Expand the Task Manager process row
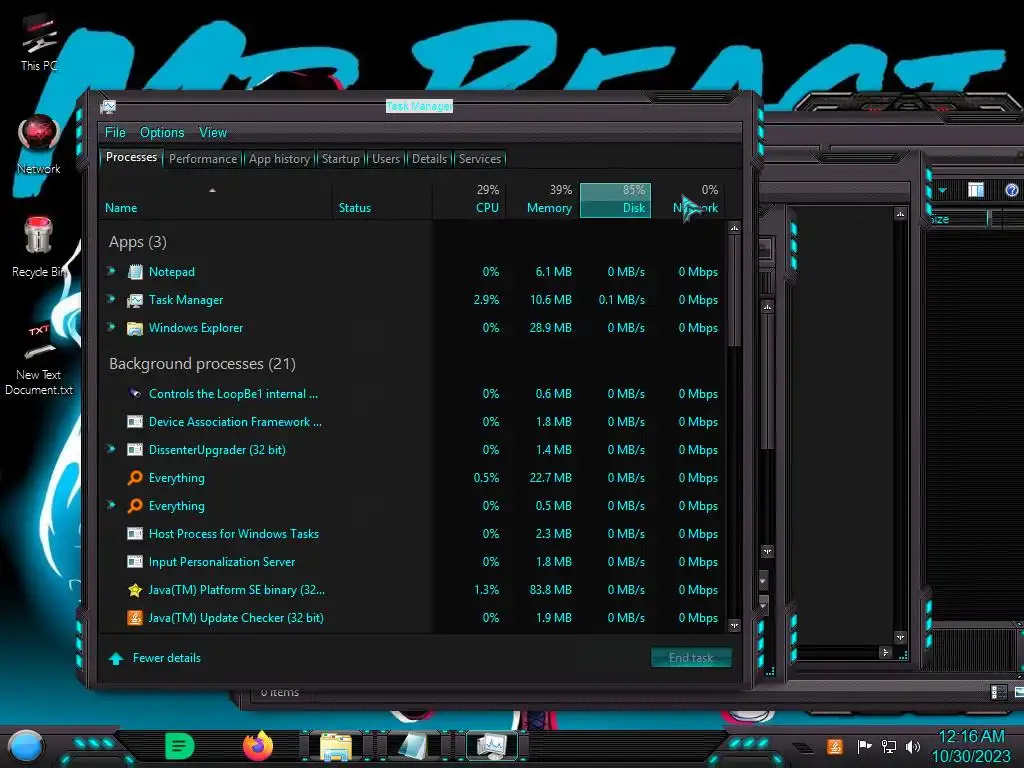This screenshot has height=768, width=1024. 112,299
